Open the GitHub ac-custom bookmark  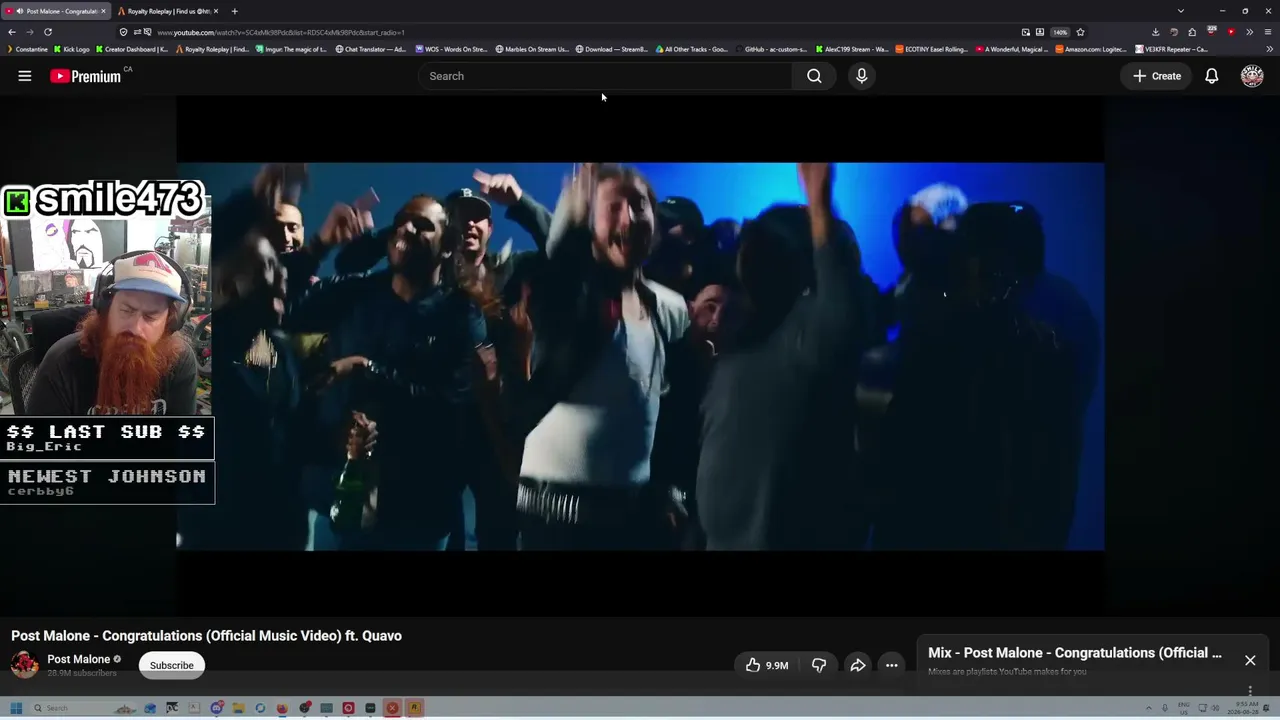[770, 49]
